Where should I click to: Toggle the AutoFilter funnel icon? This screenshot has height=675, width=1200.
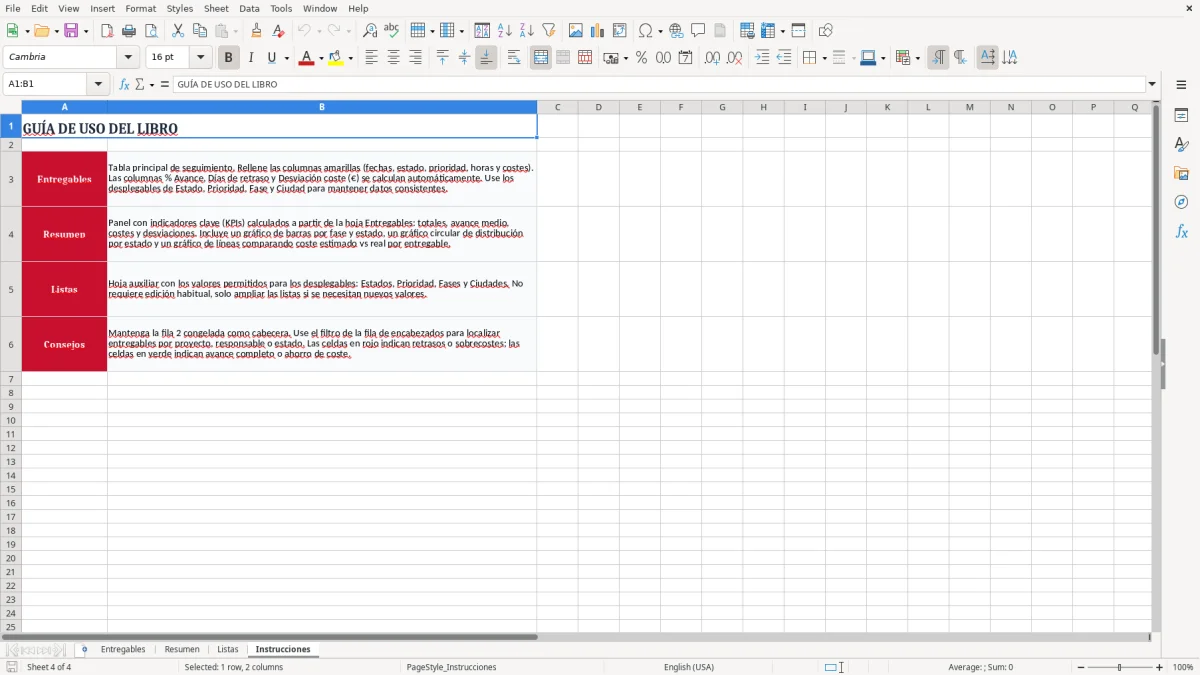pos(549,31)
